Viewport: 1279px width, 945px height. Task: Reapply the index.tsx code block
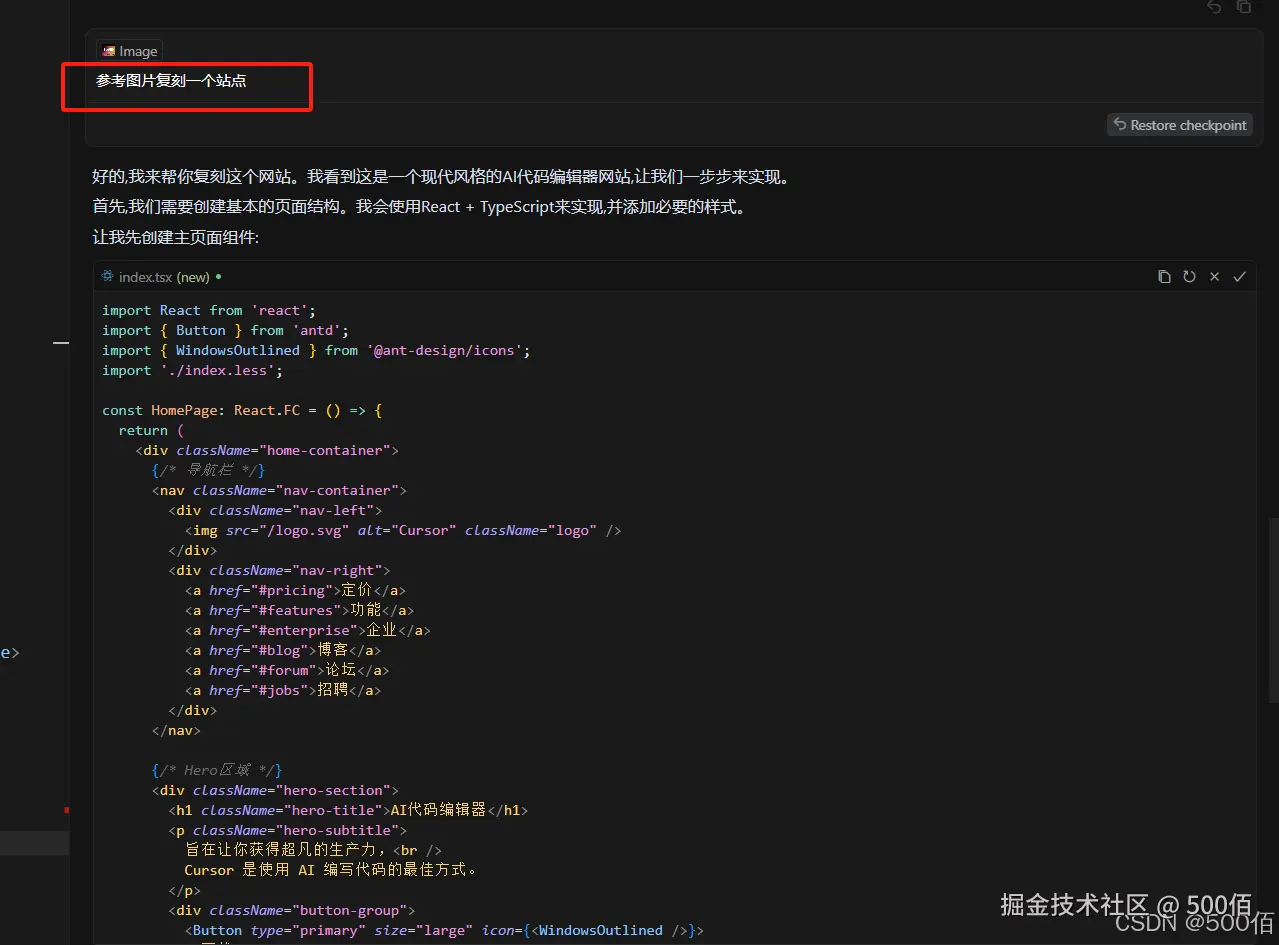[1189, 277]
